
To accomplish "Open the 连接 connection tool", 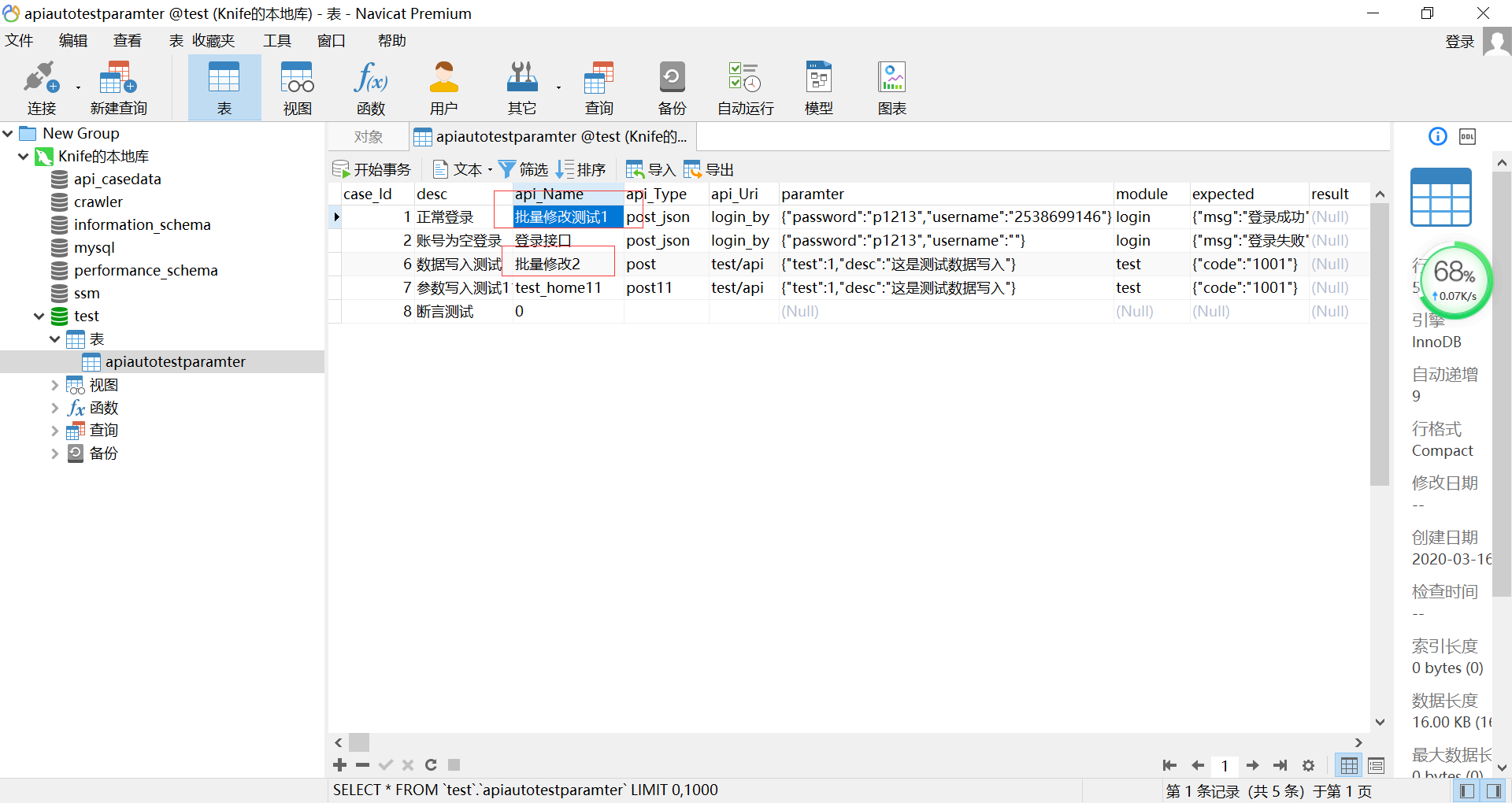I will coord(41,87).
